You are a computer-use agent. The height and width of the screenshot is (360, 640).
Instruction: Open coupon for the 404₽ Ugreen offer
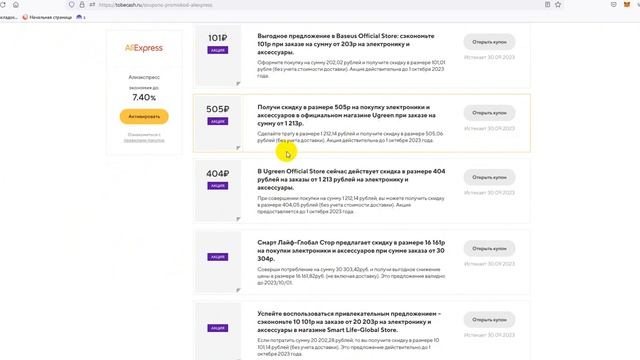pos(489,178)
